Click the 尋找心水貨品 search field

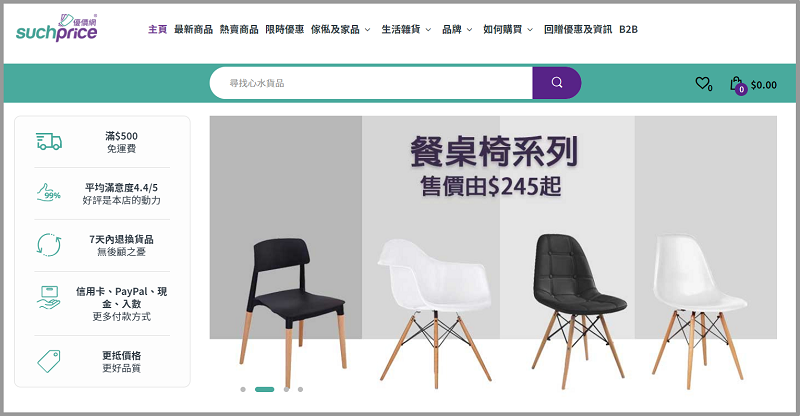coord(371,83)
